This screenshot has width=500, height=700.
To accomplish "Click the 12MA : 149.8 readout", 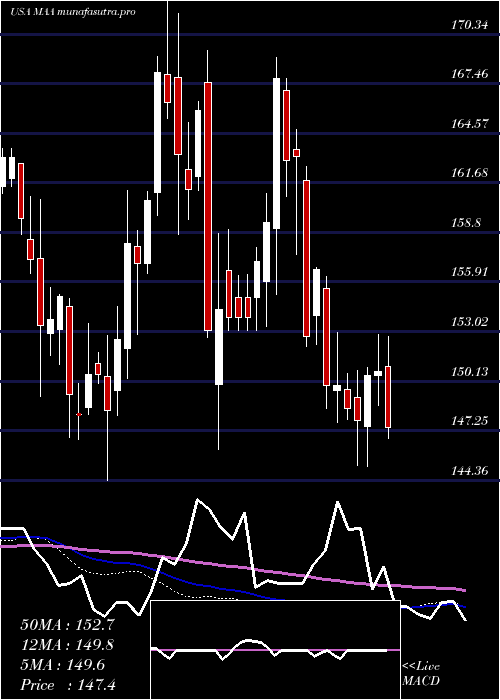I will [x=67, y=645].
